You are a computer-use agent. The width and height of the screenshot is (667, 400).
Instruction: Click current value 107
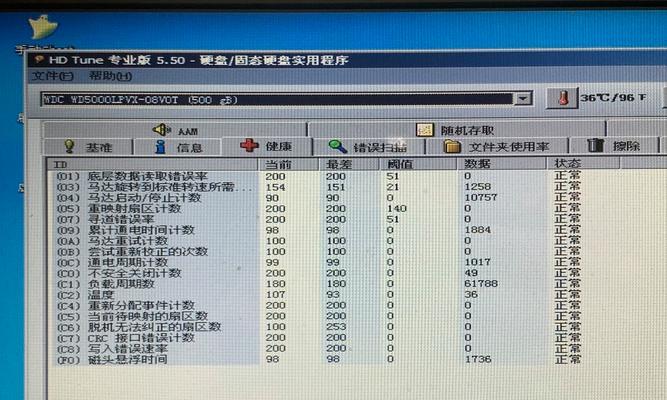tap(275, 294)
